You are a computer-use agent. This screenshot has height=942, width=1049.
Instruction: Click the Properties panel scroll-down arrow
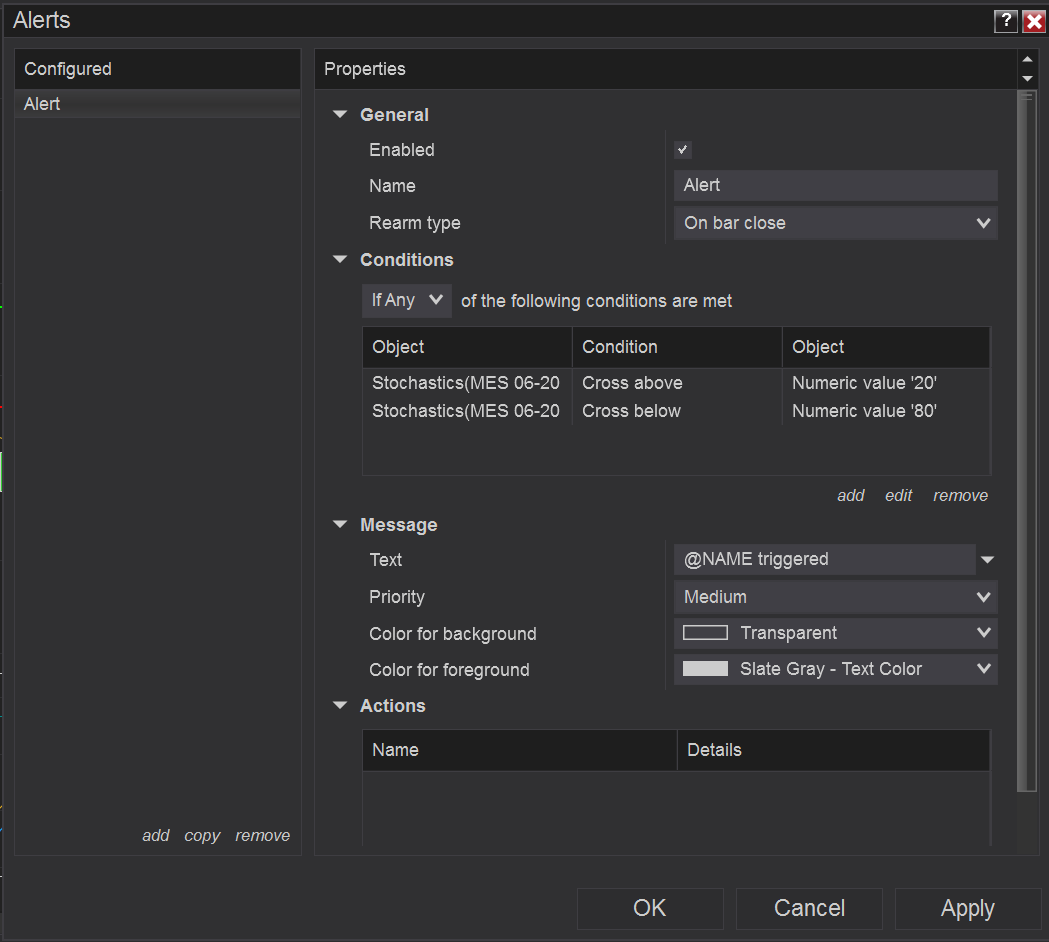click(1026, 78)
